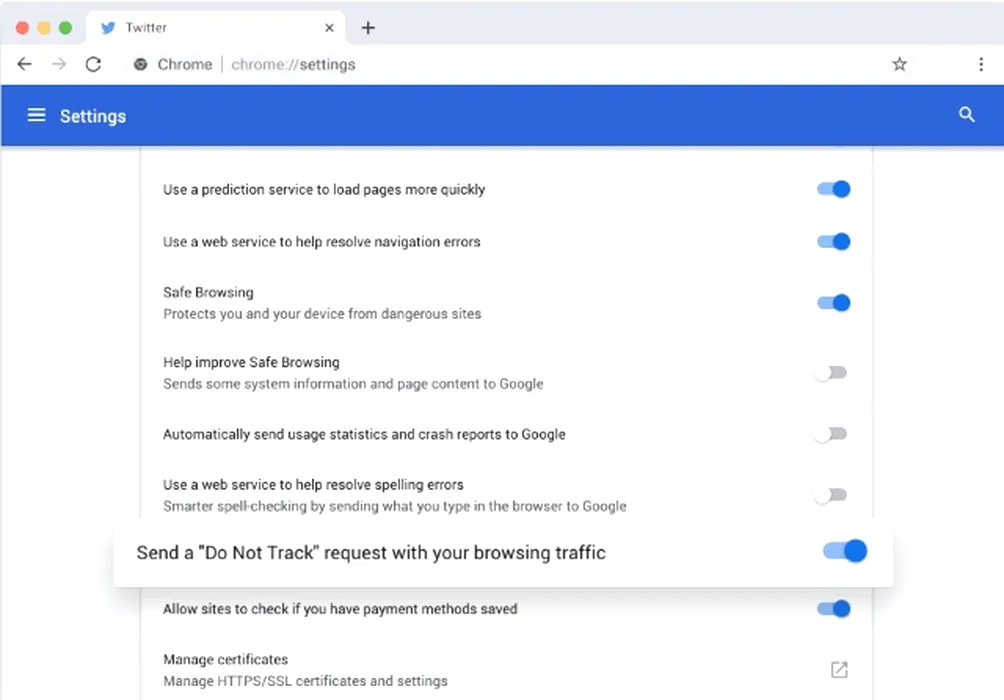Disable the Do Not Track request toggle
This screenshot has height=700, width=1004.
point(845,551)
